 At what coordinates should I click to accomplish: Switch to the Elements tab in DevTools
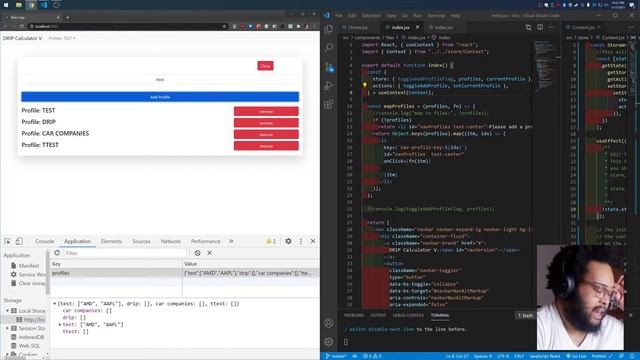[111, 241]
